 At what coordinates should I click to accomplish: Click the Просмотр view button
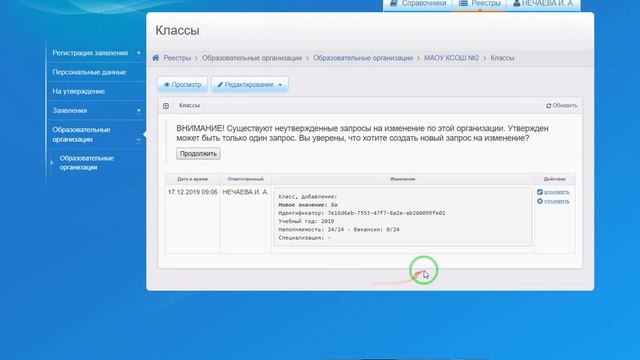click(x=182, y=84)
